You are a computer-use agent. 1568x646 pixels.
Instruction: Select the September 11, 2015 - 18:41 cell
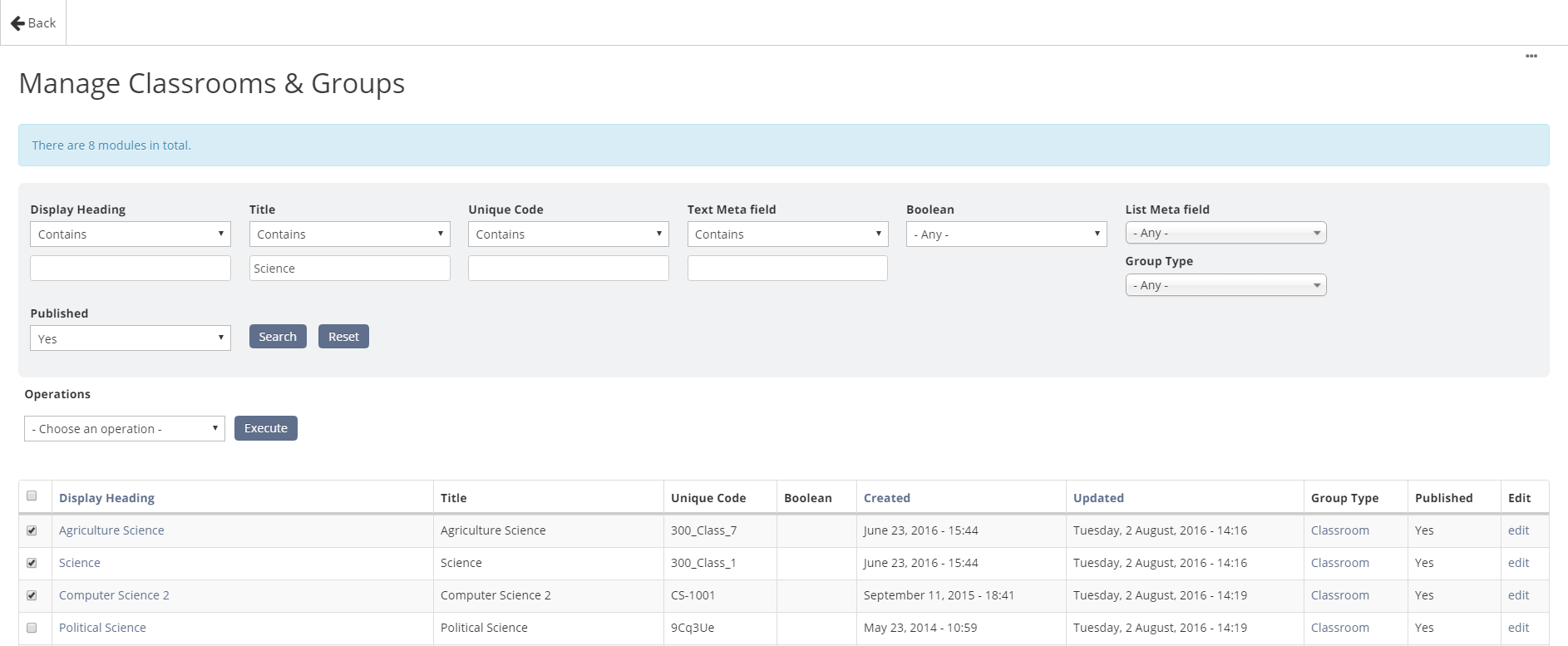click(961, 595)
